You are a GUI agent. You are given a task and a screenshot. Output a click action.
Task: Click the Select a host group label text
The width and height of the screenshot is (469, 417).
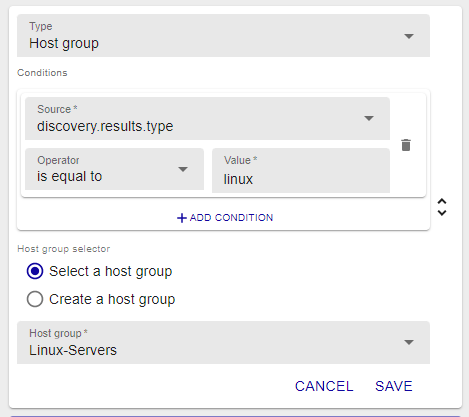click(x=111, y=271)
